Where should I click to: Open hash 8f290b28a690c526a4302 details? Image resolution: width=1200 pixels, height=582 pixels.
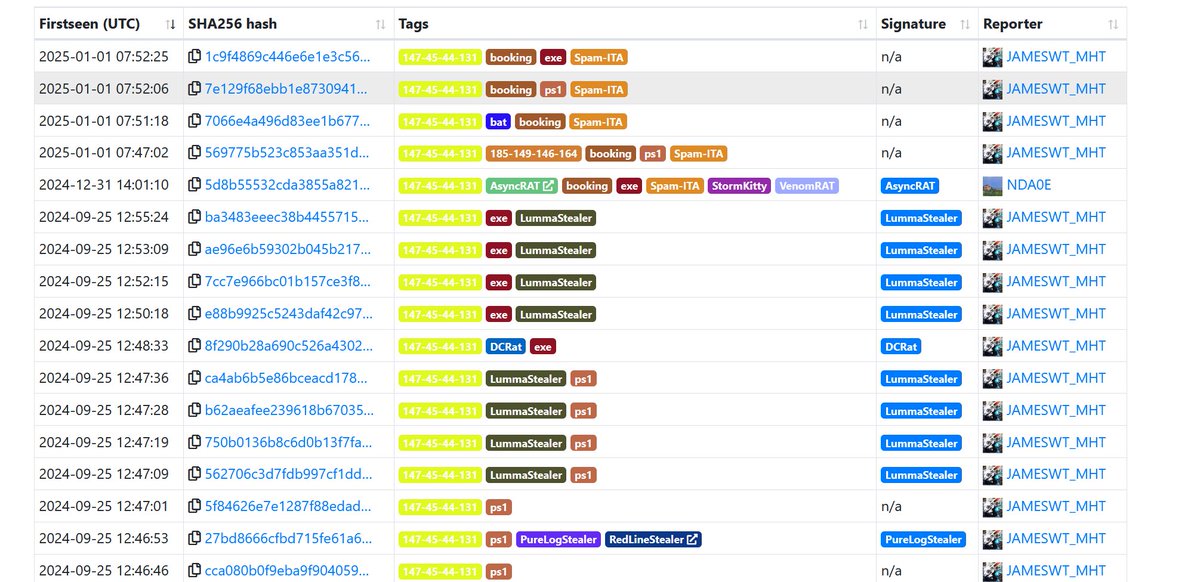point(287,346)
